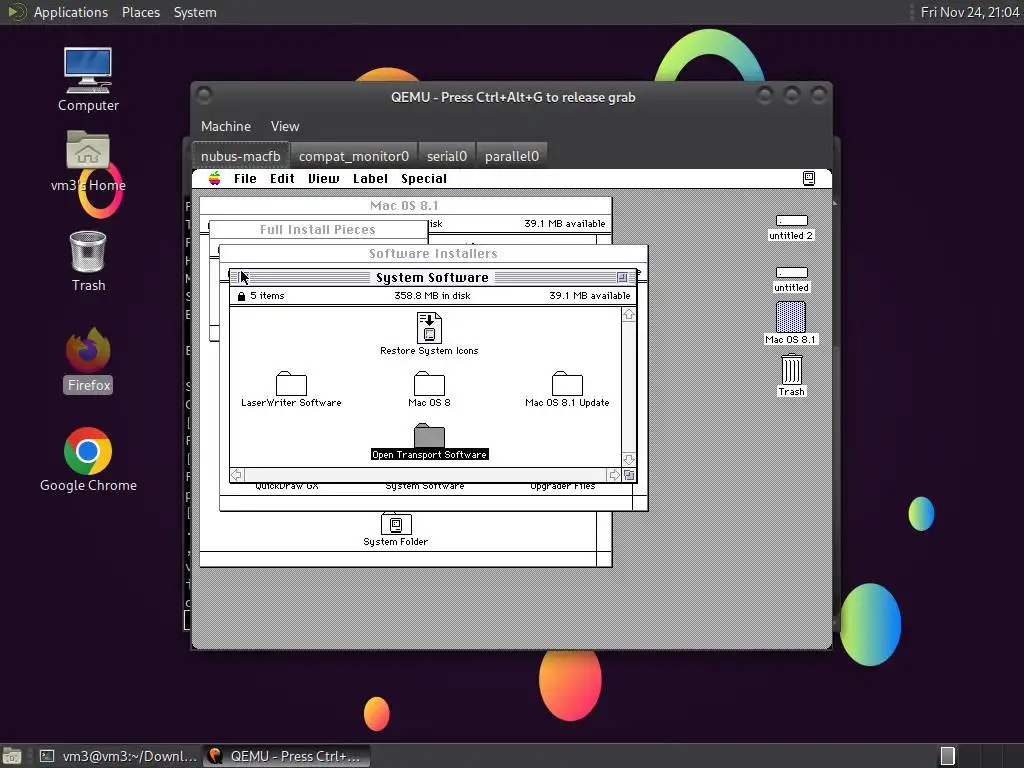This screenshot has width=1024, height=768.
Task: Click the vertical scrollbar down arrow
Action: [x=629, y=460]
